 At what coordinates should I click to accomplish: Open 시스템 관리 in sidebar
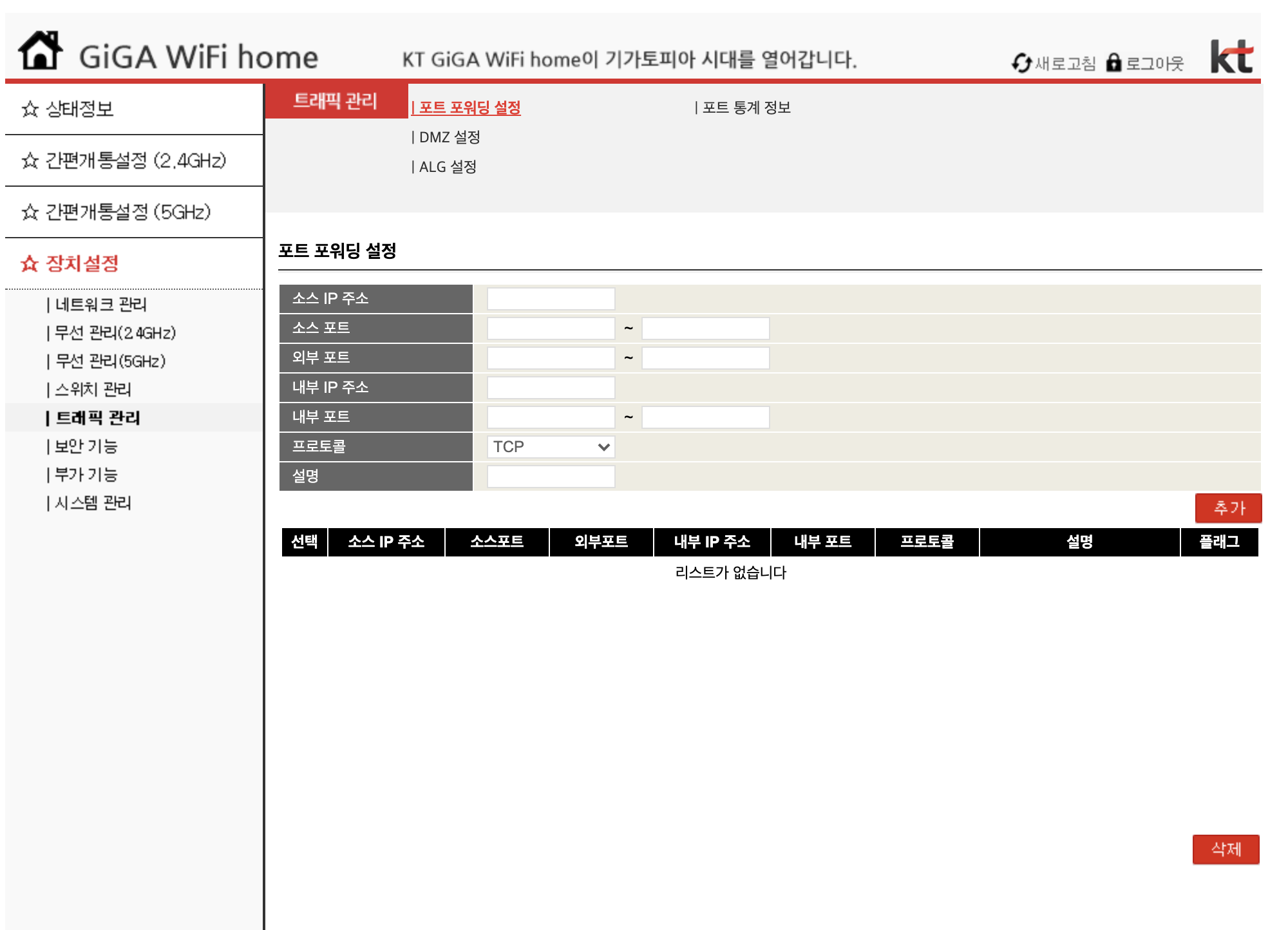click(x=93, y=502)
